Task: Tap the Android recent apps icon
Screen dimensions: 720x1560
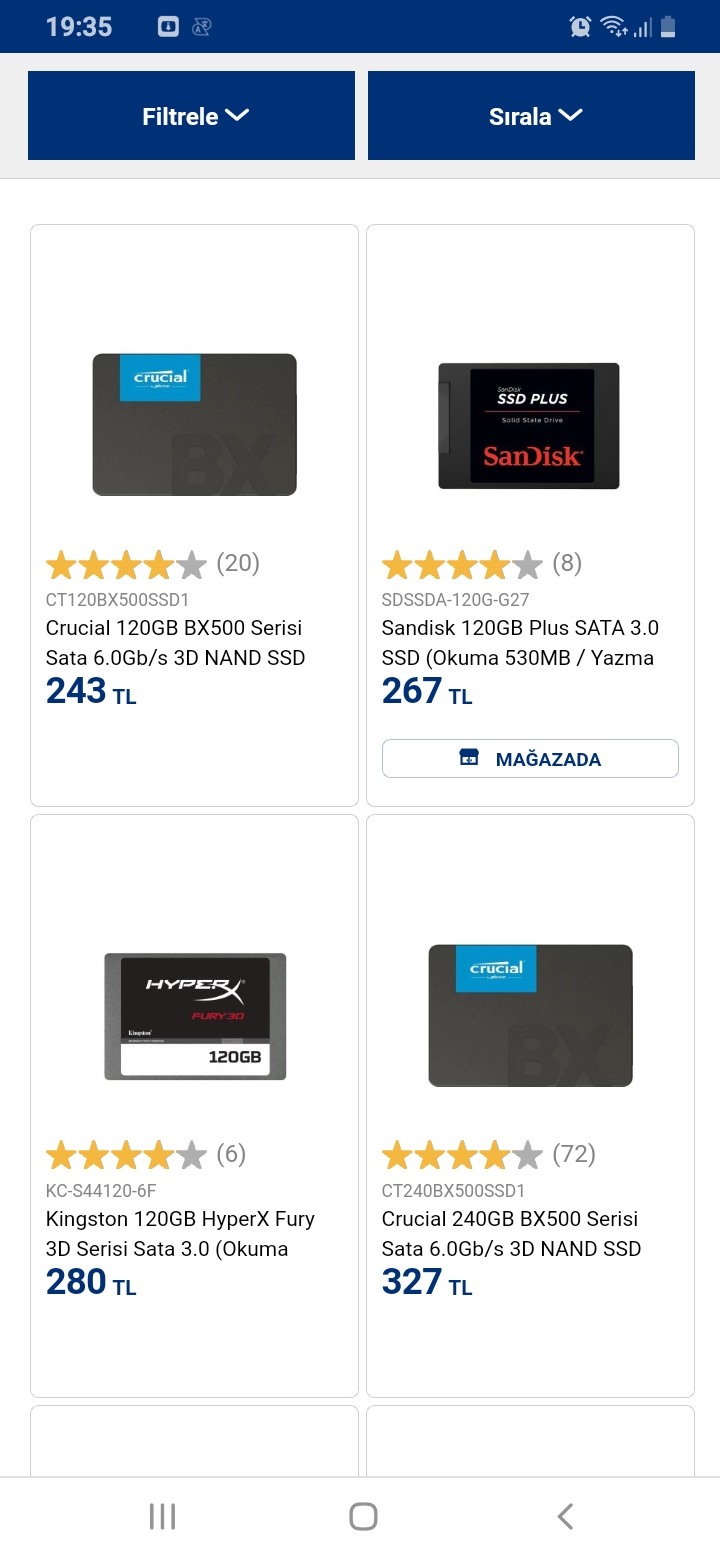Action: pyautogui.click(x=162, y=1517)
